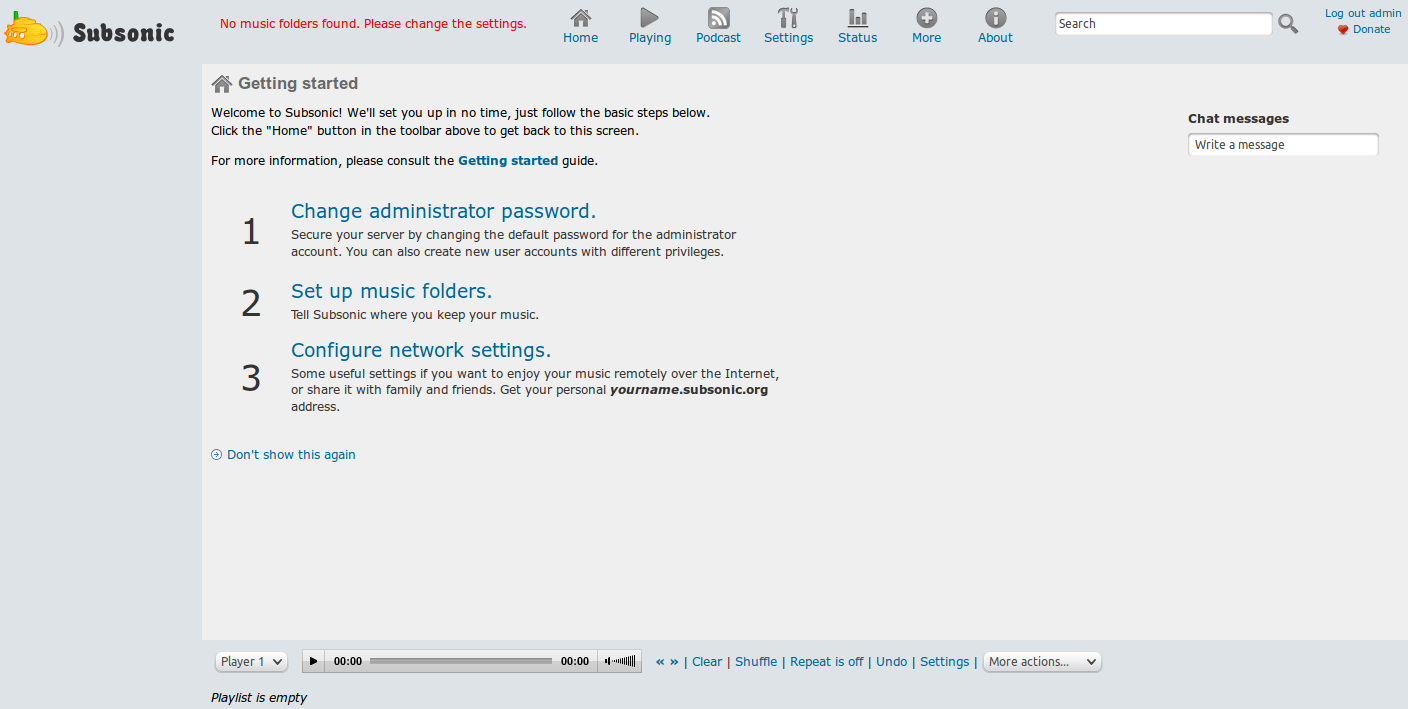Open the Playing view icon
The image size is (1408, 709).
pos(650,17)
